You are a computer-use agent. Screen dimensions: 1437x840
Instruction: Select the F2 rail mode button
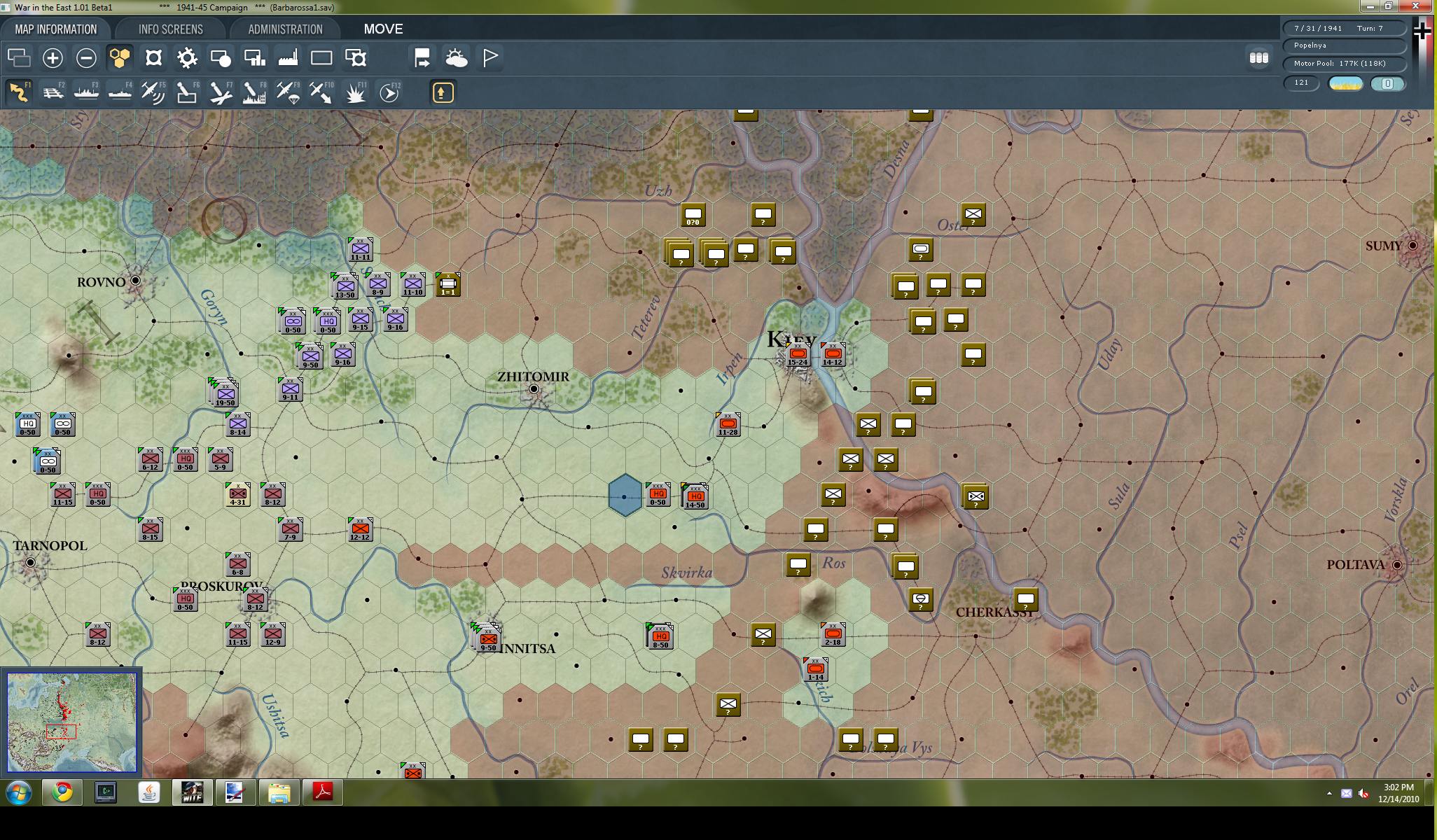[53, 92]
